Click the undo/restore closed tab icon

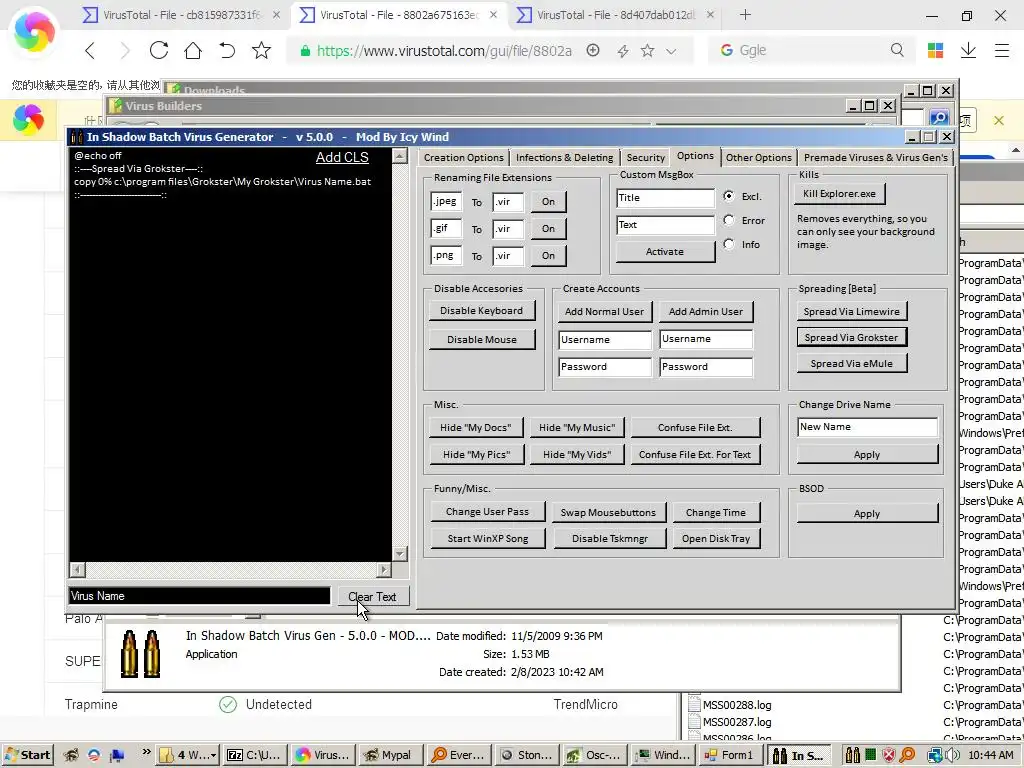[227, 50]
